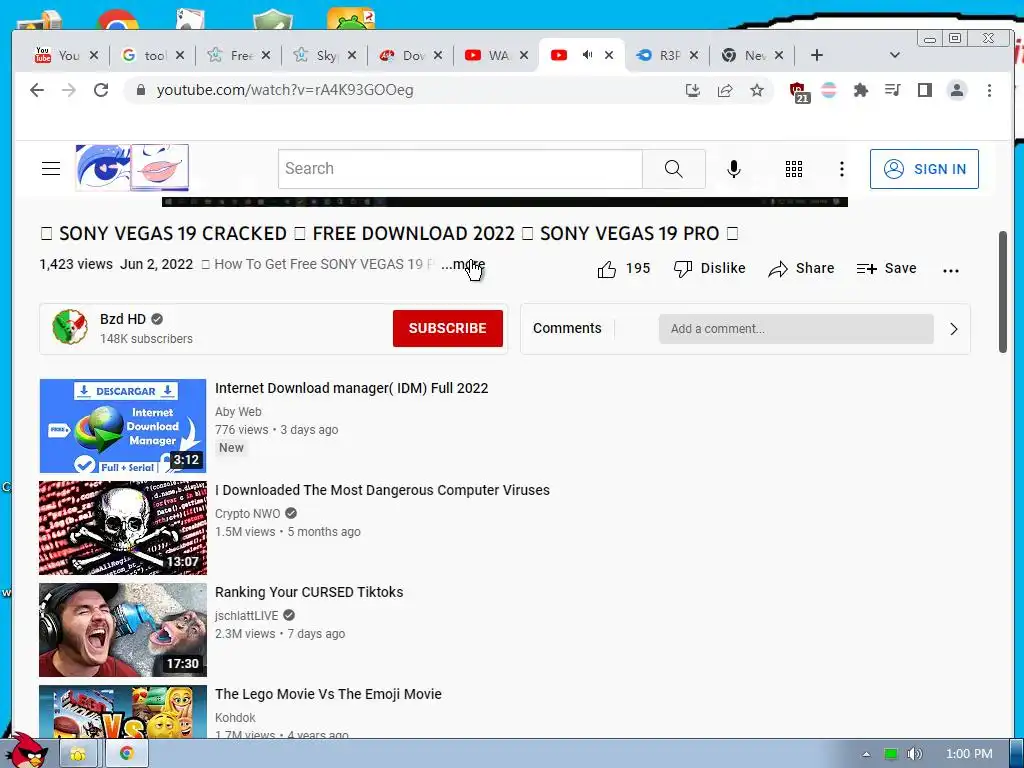Open Most Dangerous Computer Viruses thumbnail
This screenshot has height=768, width=1024.
coord(123,528)
